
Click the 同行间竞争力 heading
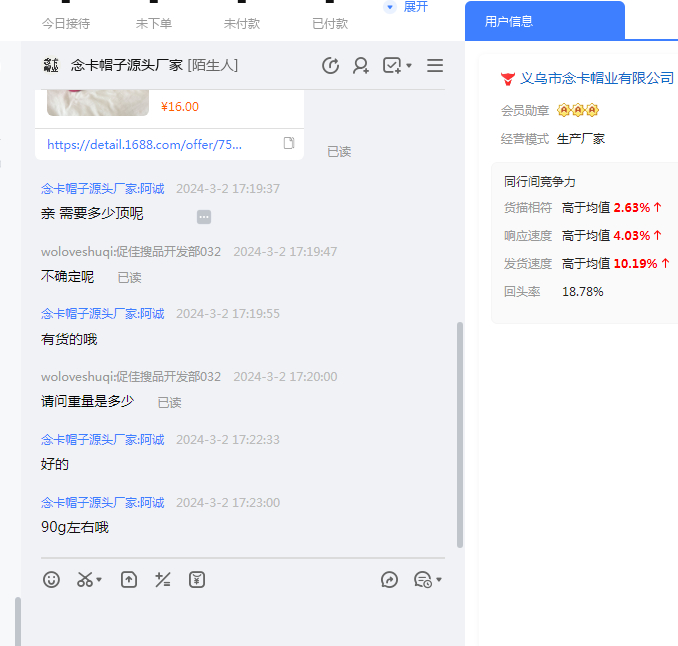click(540, 182)
